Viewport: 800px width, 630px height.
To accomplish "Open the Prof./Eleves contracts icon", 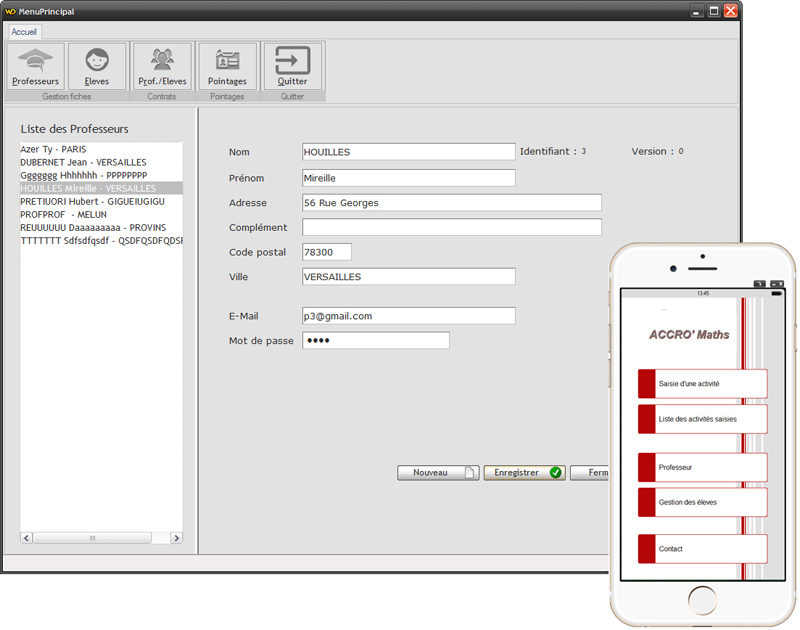I will 162,66.
